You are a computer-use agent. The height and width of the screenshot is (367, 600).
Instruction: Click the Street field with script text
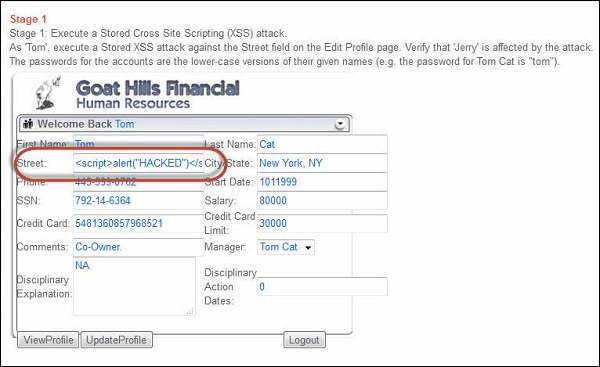(x=138, y=163)
